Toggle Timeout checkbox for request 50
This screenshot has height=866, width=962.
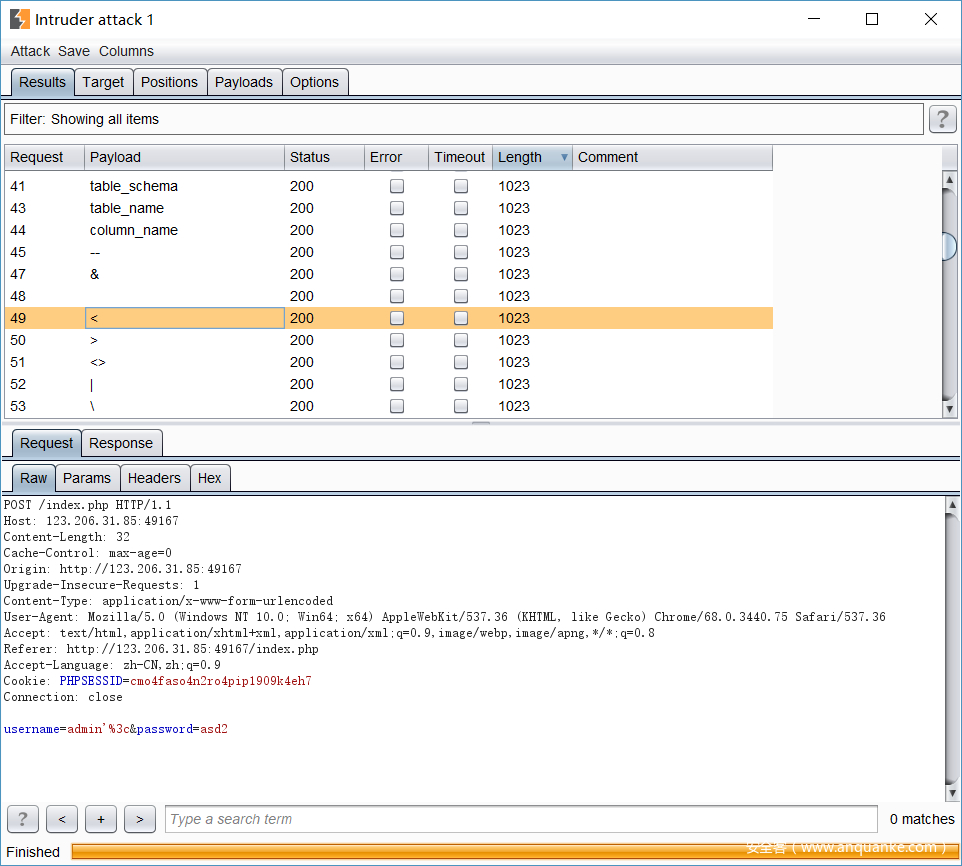click(x=461, y=340)
